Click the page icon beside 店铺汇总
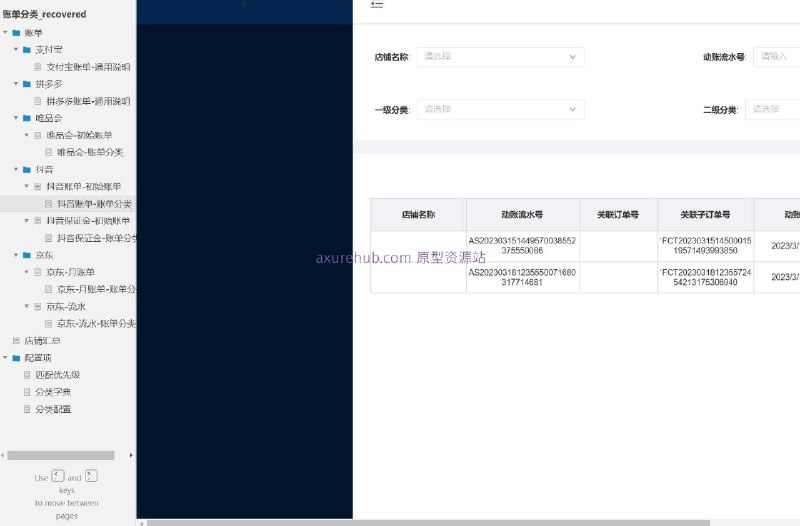This screenshot has height=526, width=800. [16, 341]
